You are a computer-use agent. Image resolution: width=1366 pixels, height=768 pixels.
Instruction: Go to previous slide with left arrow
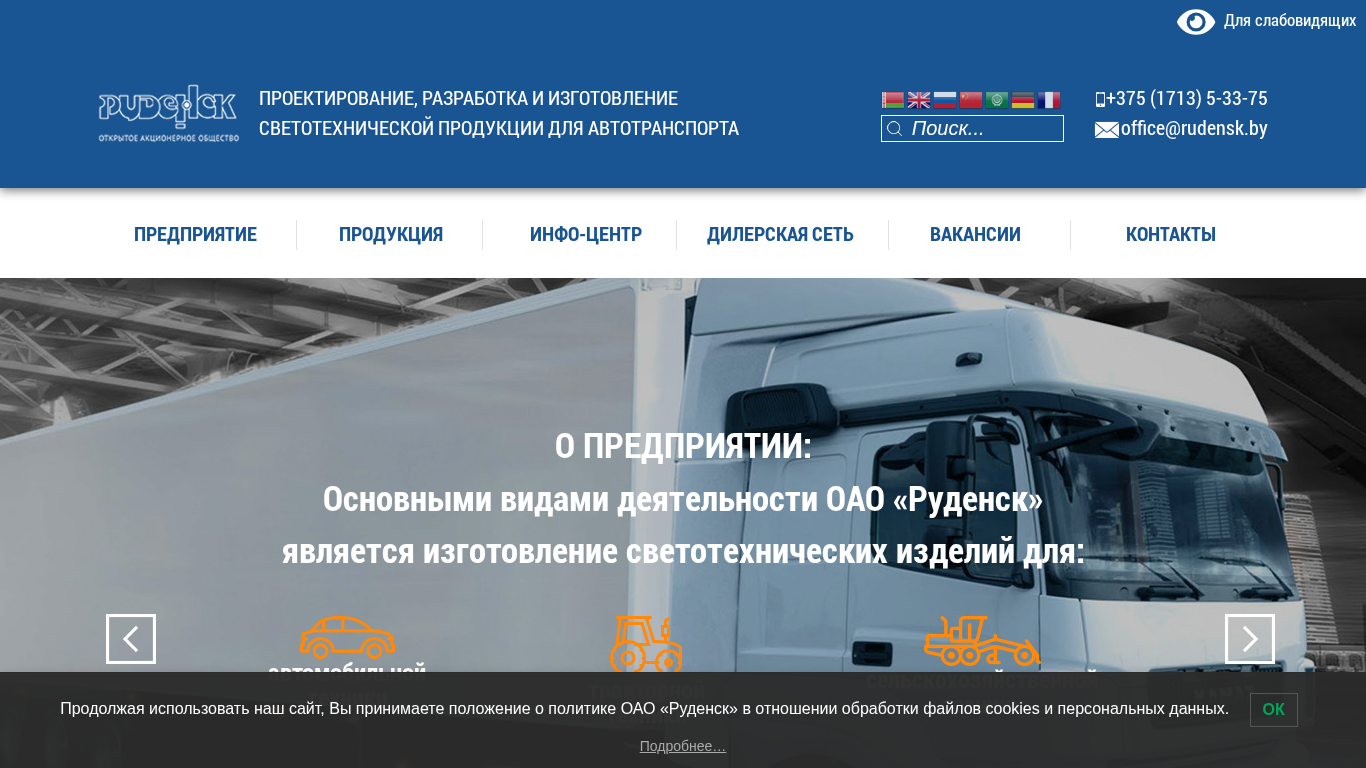tap(131, 639)
